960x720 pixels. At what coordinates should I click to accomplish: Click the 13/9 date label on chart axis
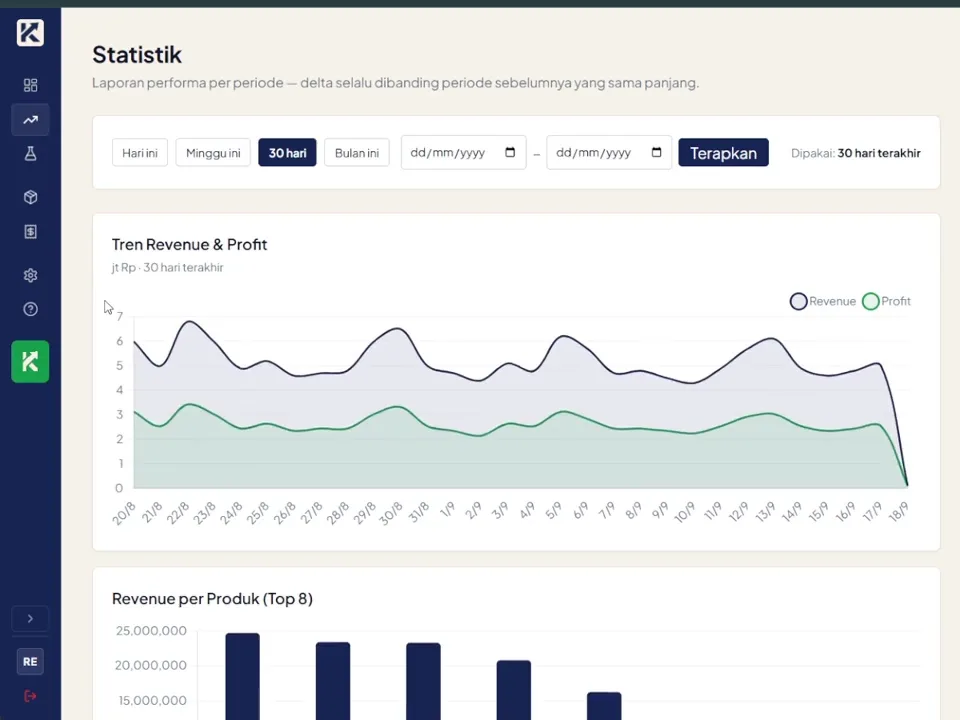pos(765,512)
